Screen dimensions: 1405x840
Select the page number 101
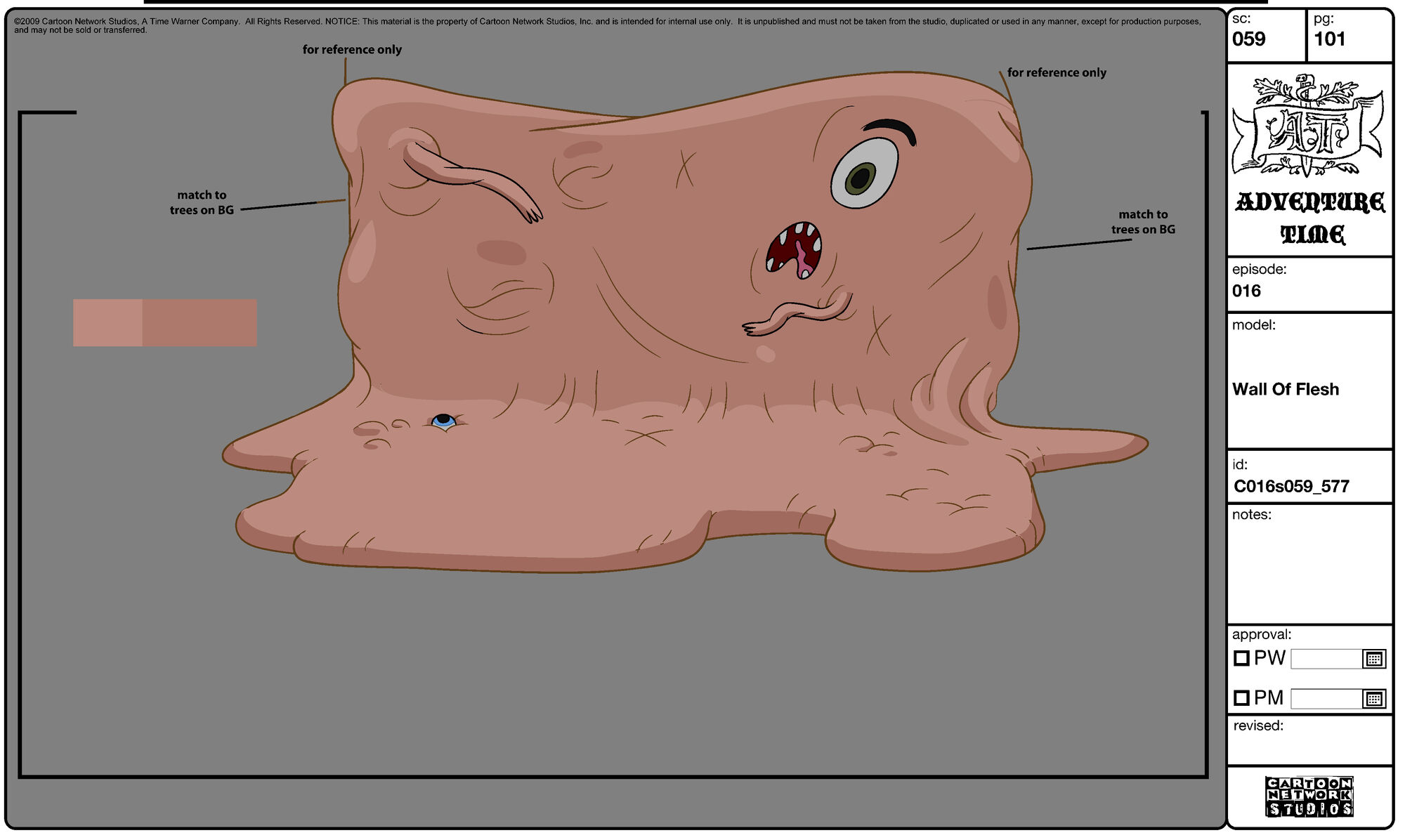tap(1330, 39)
